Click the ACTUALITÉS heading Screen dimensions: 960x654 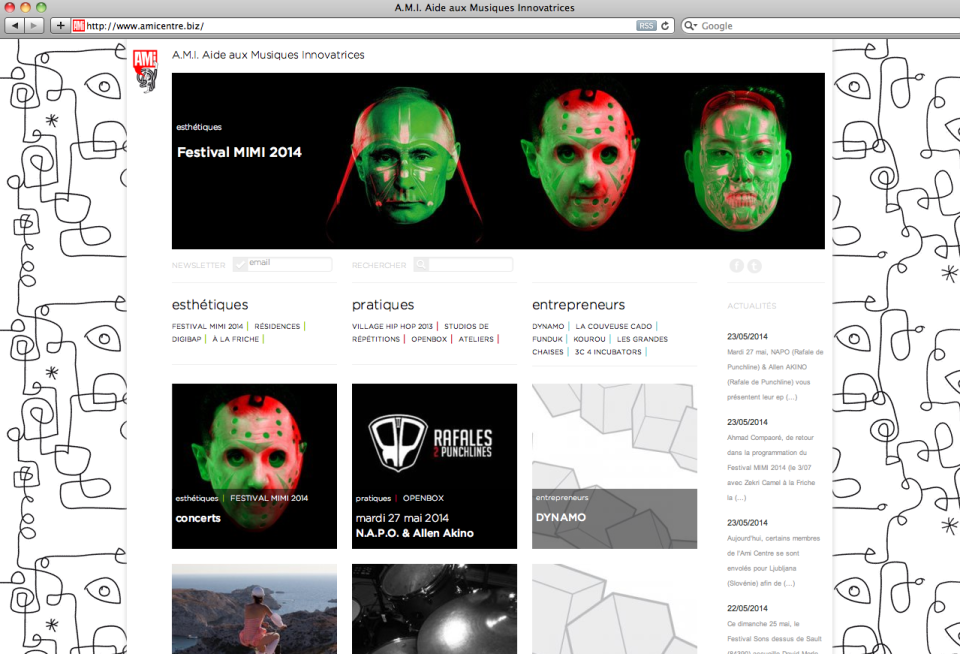[751, 306]
